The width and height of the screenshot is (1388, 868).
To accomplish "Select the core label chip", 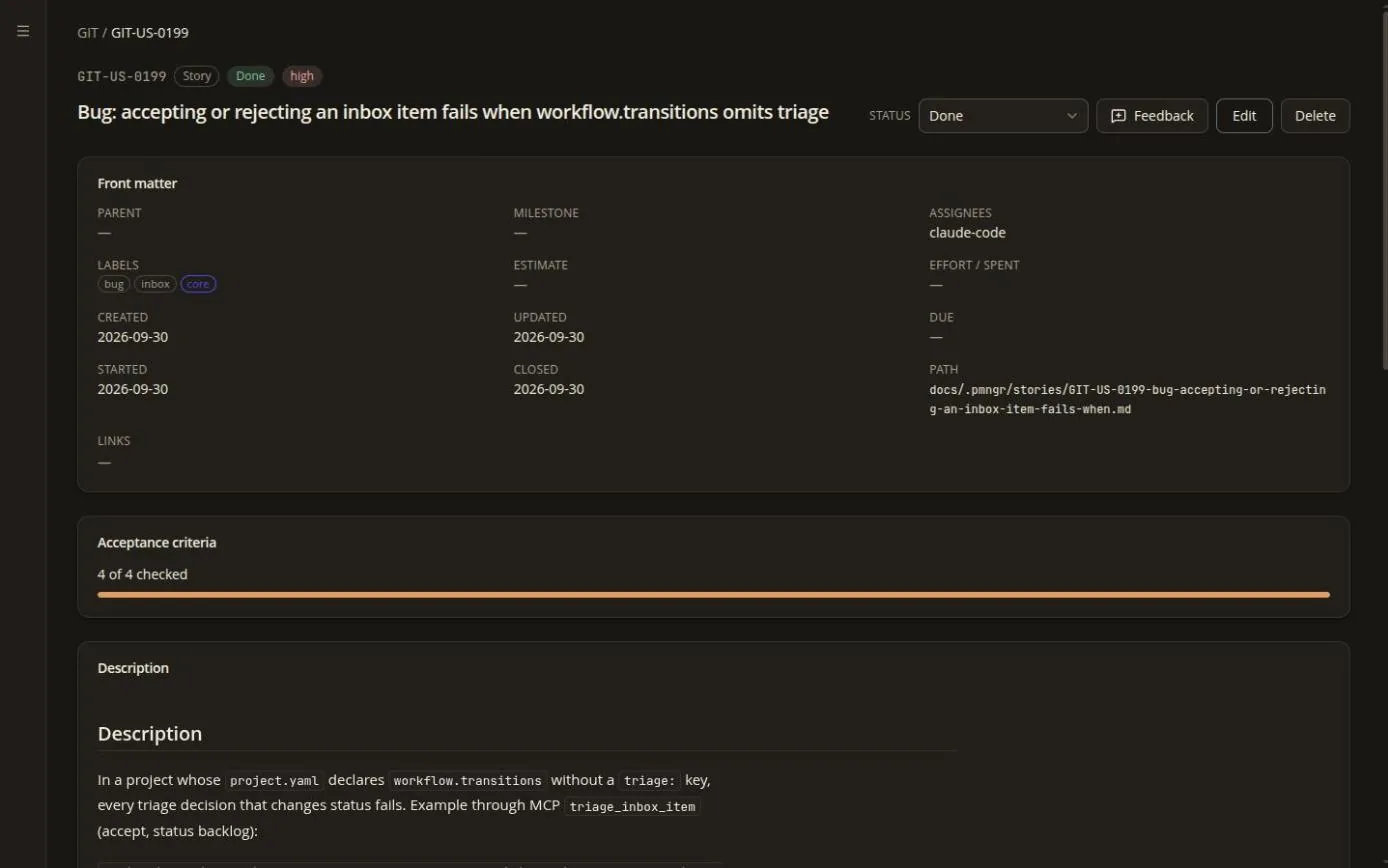I will point(198,284).
